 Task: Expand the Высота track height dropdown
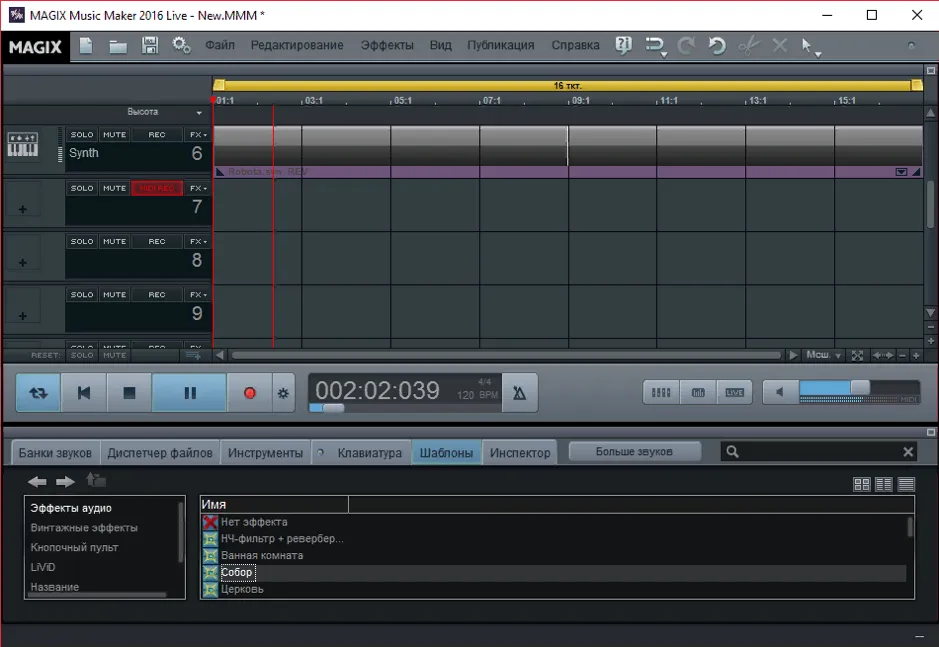click(x=164, y=112)
